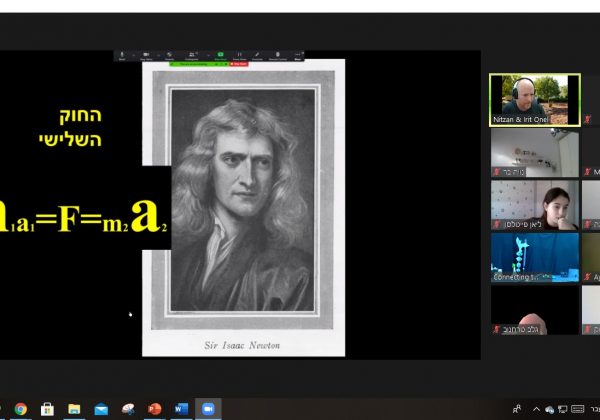Screen dimensions: 600x420
Task: Click the green New Share icon
Action: [x=220, y=55]
